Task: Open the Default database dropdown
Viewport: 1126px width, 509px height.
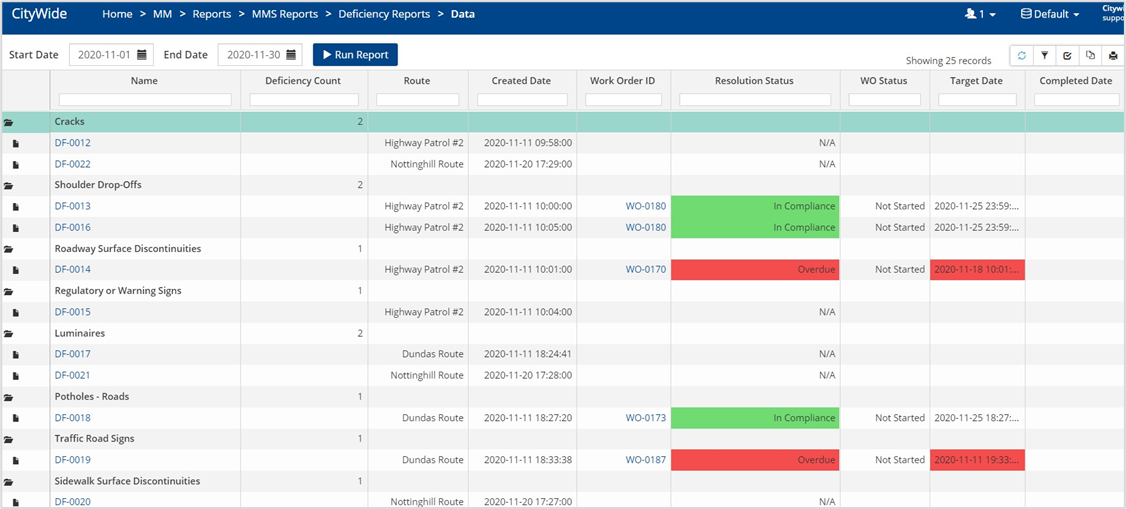Action: click(1050, 14)
